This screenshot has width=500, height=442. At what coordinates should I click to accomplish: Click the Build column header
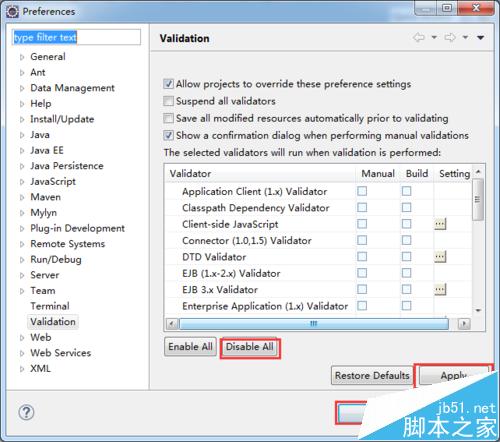(x=417, y=173)
